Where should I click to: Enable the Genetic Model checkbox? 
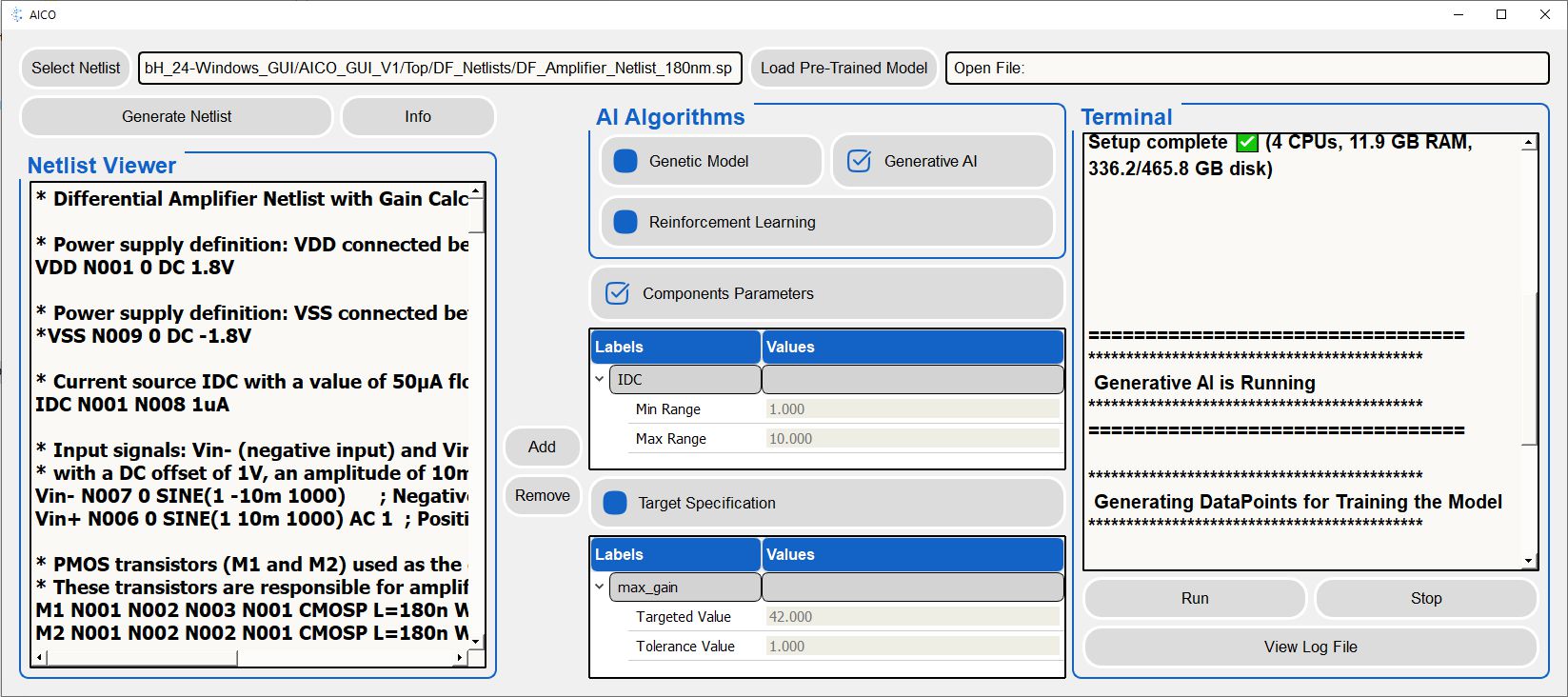tap(625, 161)
